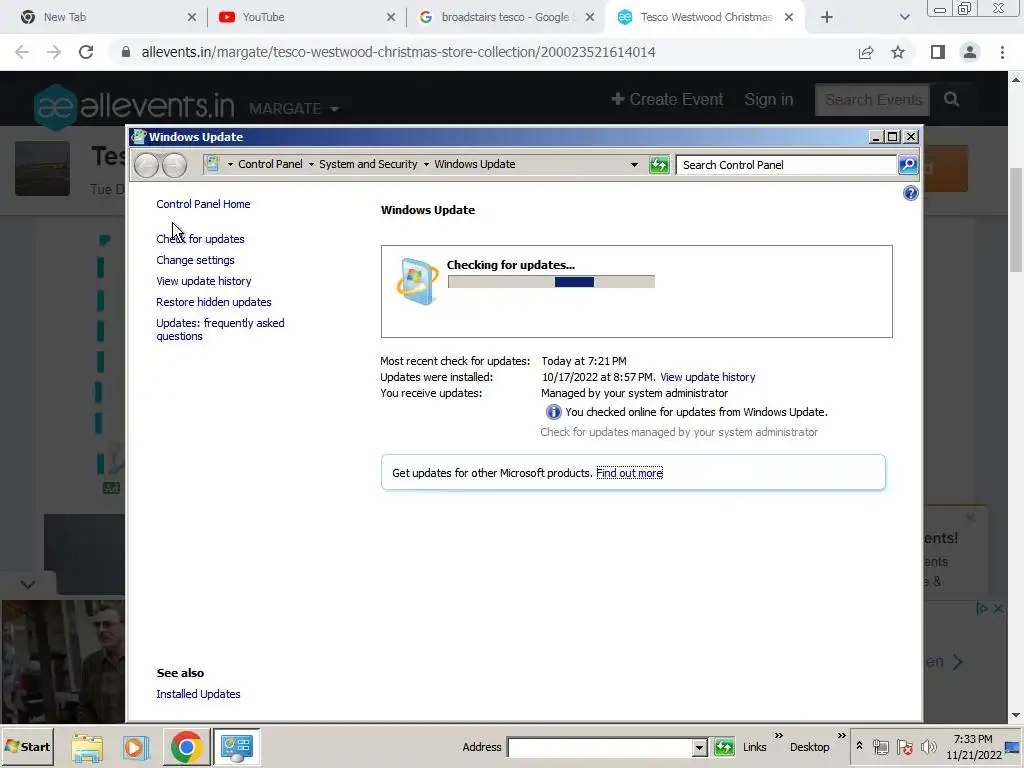Click the site lock icon in the Chrome address bar
Image resolution: width=1024 pixels, height=768 pixels.
pos(126,52)
